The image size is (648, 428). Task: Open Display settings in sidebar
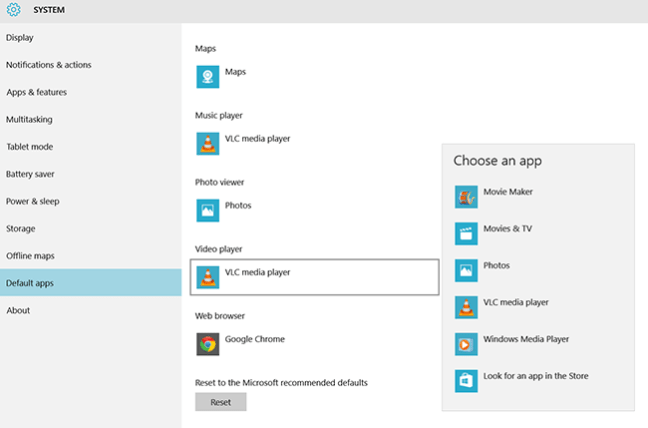click(x=20, y=38)
